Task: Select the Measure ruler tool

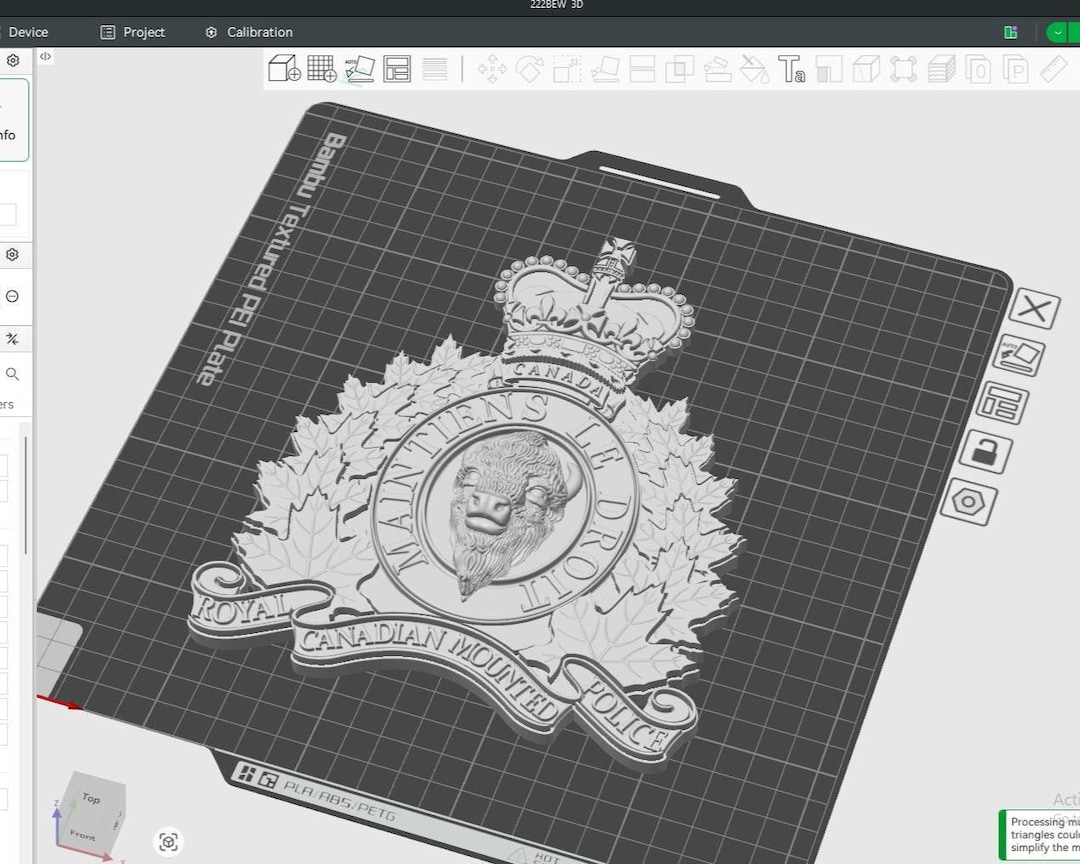Action: [x=1053, y=70]
